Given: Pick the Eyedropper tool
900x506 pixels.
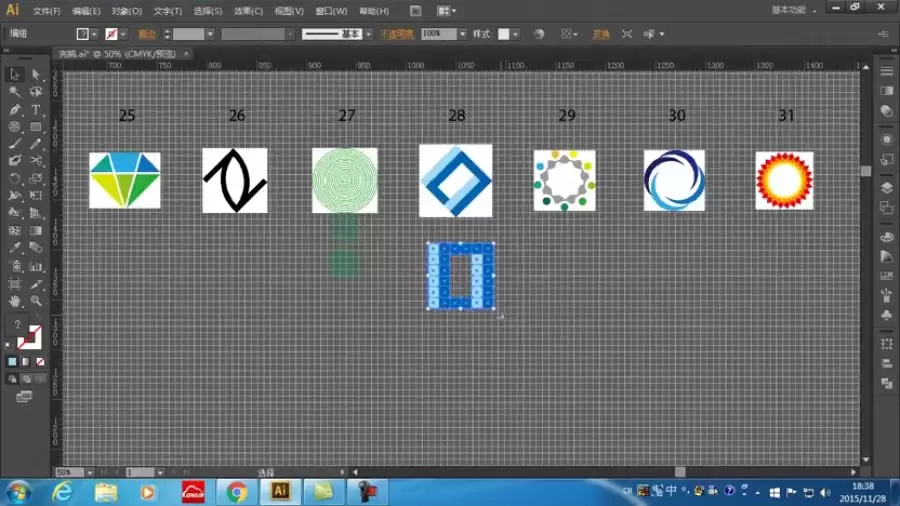Looking at the screenshot, I should (14, 248).
